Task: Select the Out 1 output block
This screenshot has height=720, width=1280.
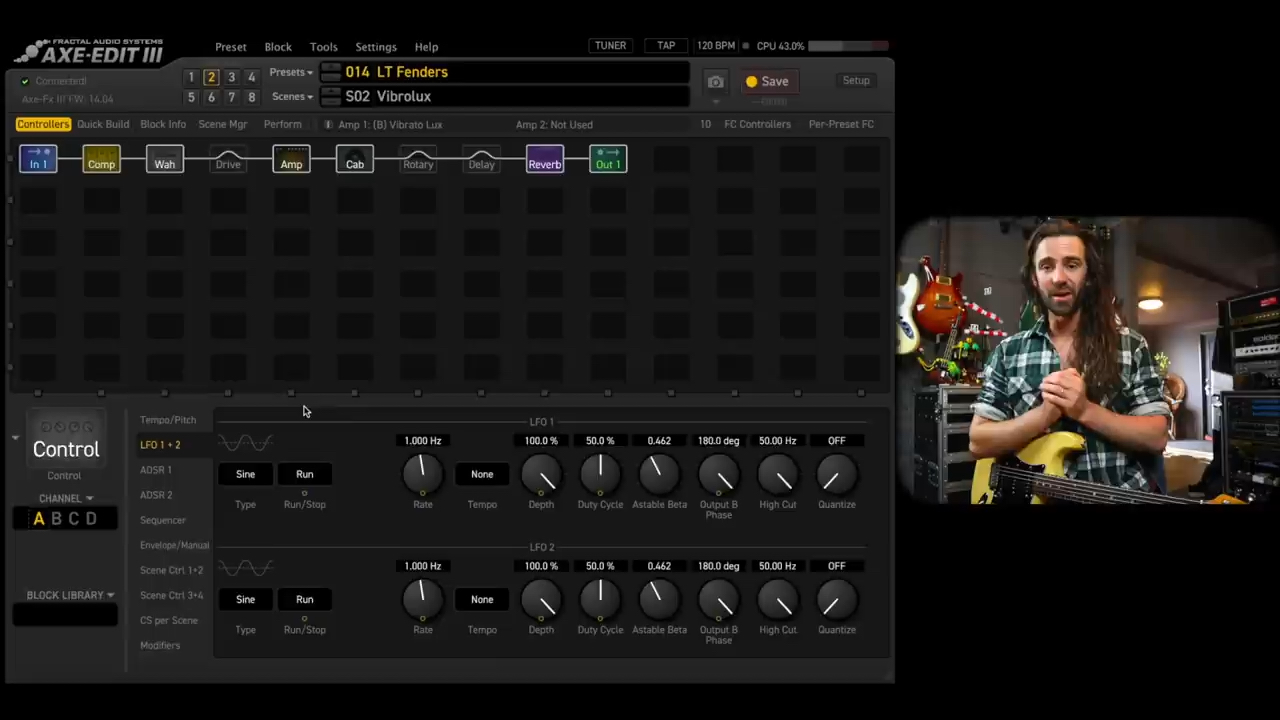Action: click(608, 159)
